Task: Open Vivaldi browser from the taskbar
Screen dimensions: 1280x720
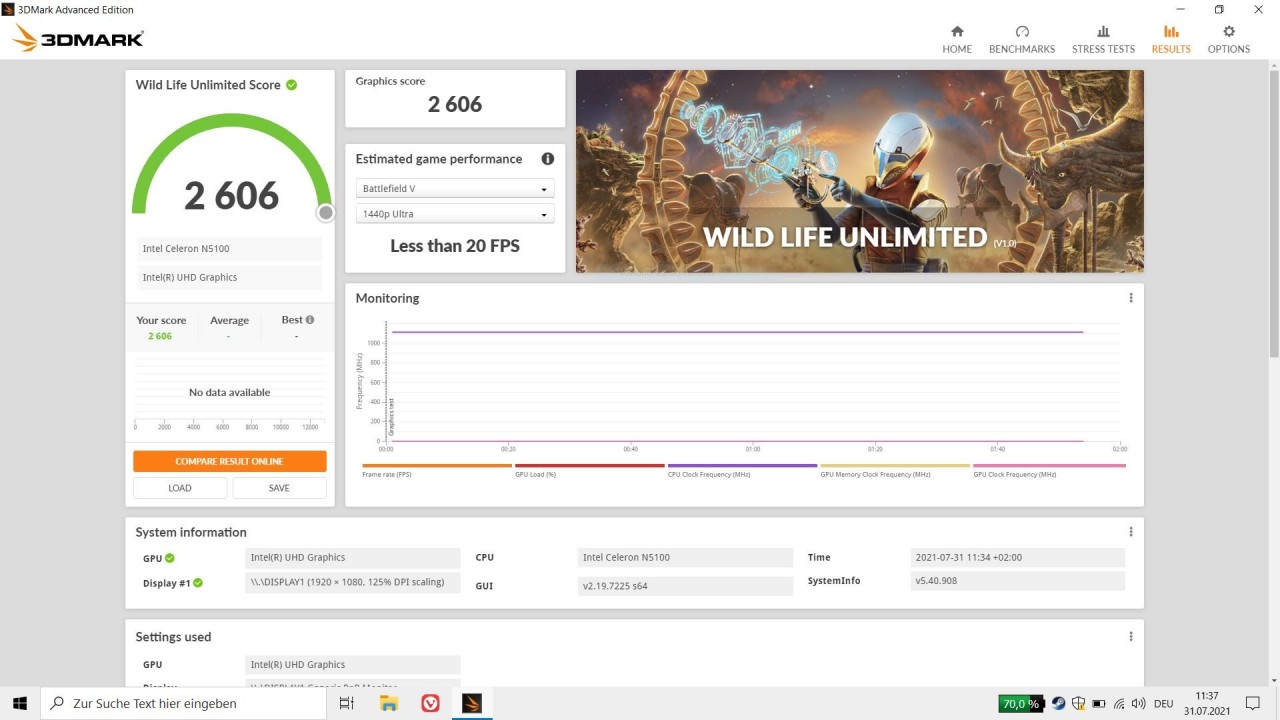Action: (430, 703)
